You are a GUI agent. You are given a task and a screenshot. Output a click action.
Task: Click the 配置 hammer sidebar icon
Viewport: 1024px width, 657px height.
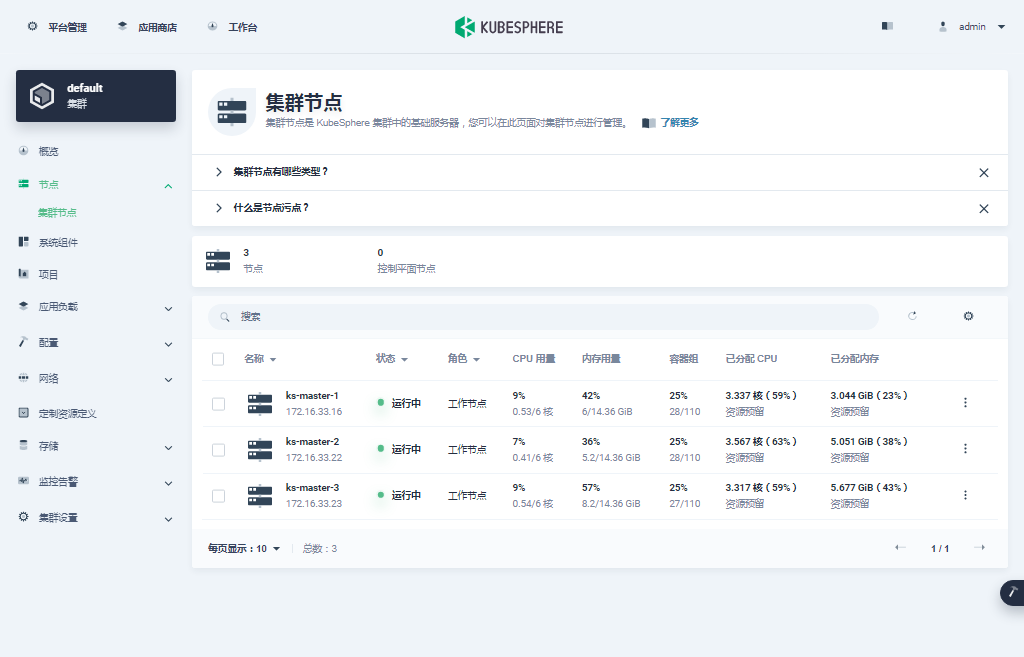tap(24, 341)
